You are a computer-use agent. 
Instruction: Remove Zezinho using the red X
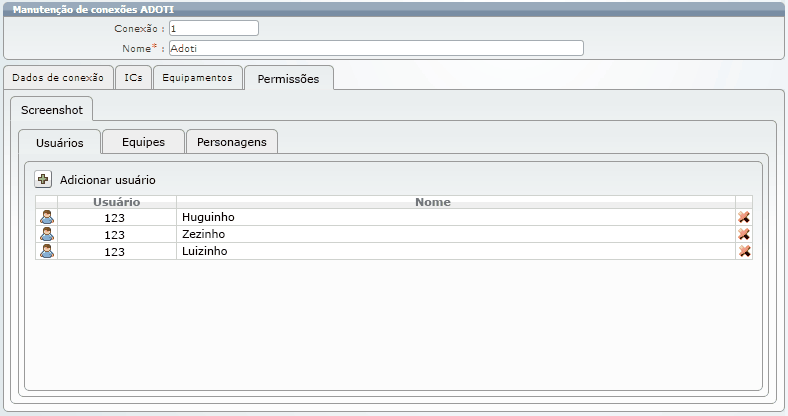pos(744,234)
